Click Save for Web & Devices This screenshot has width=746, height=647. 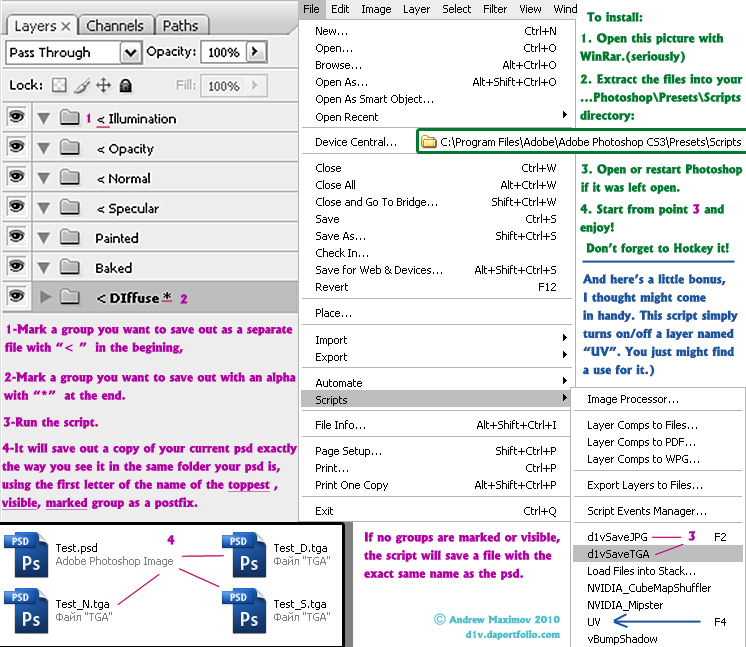(x=379, y=270)
